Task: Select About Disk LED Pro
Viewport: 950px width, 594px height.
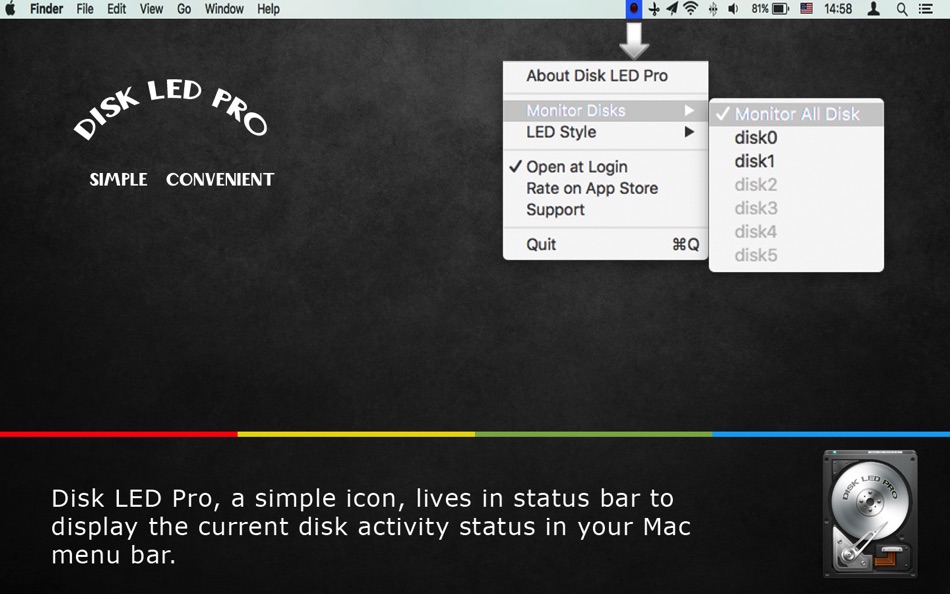Action: [x=605, y=76]
